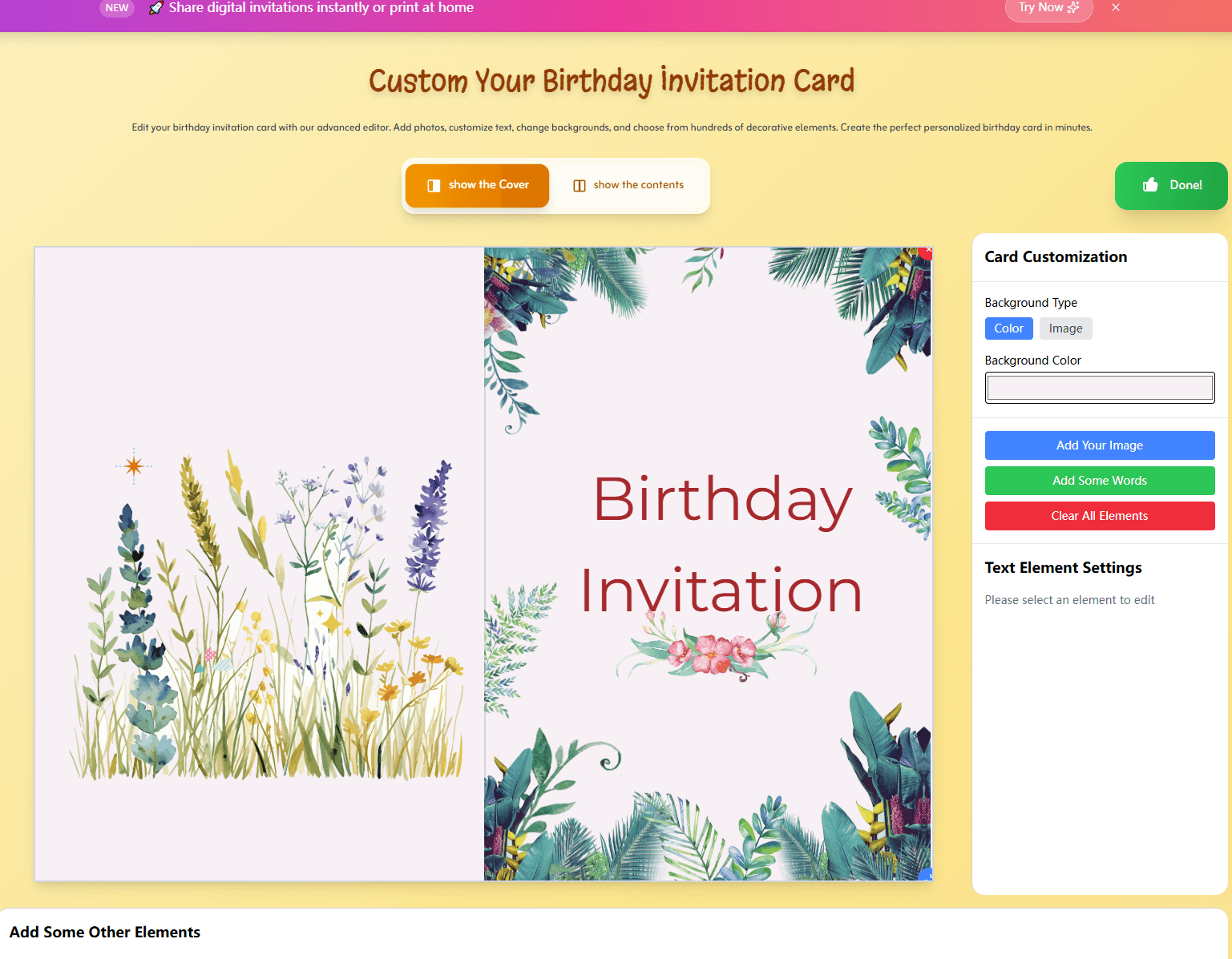
Task: Click the Try Now banner button
Action: 1048,8
